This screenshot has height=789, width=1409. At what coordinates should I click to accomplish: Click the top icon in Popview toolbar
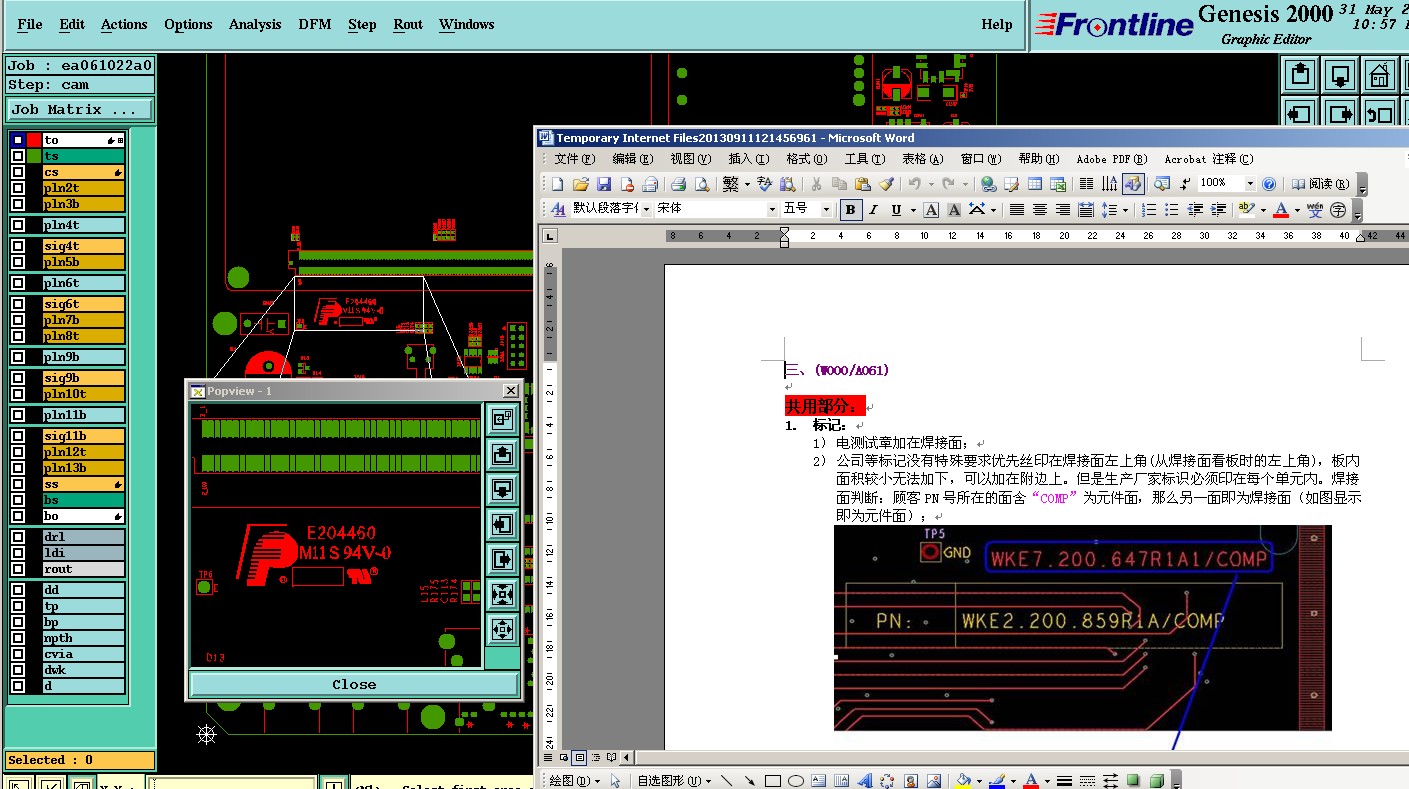coord(502,419)
